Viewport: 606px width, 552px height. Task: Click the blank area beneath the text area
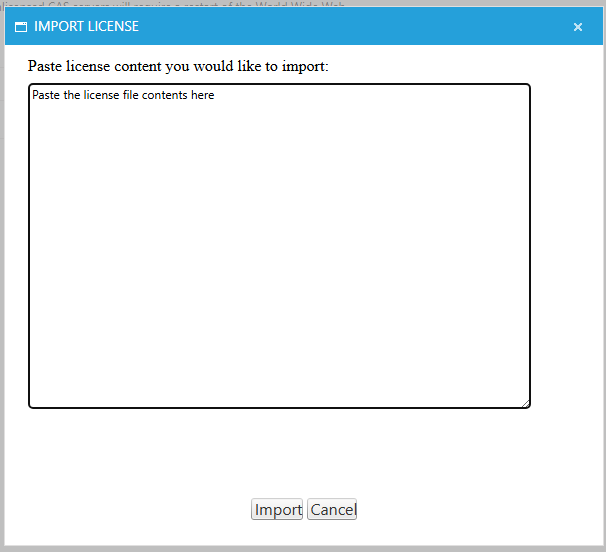pyautogui.click(x=279, y=450)
